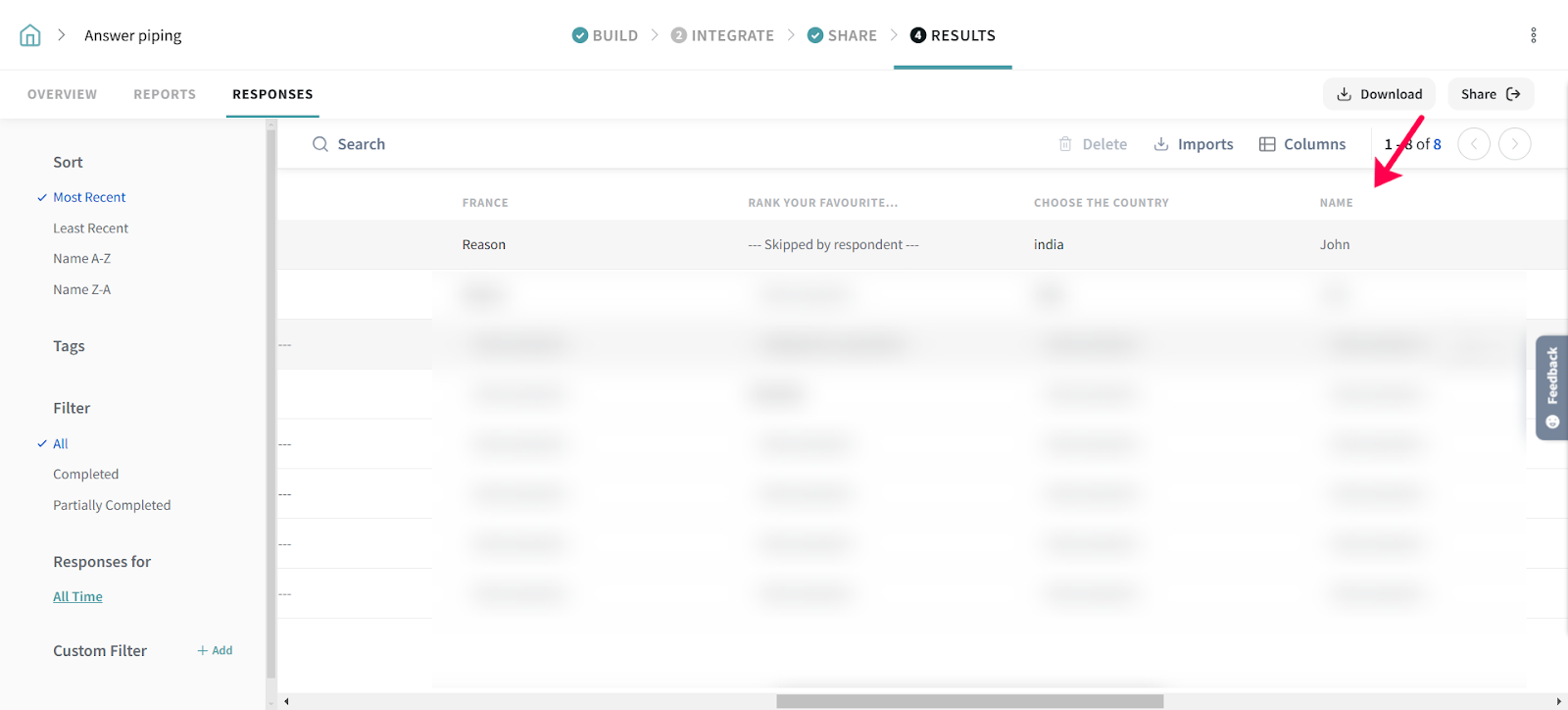Switch to the Reports tab
Screen dimensions: 1568x710
point(165,95)
